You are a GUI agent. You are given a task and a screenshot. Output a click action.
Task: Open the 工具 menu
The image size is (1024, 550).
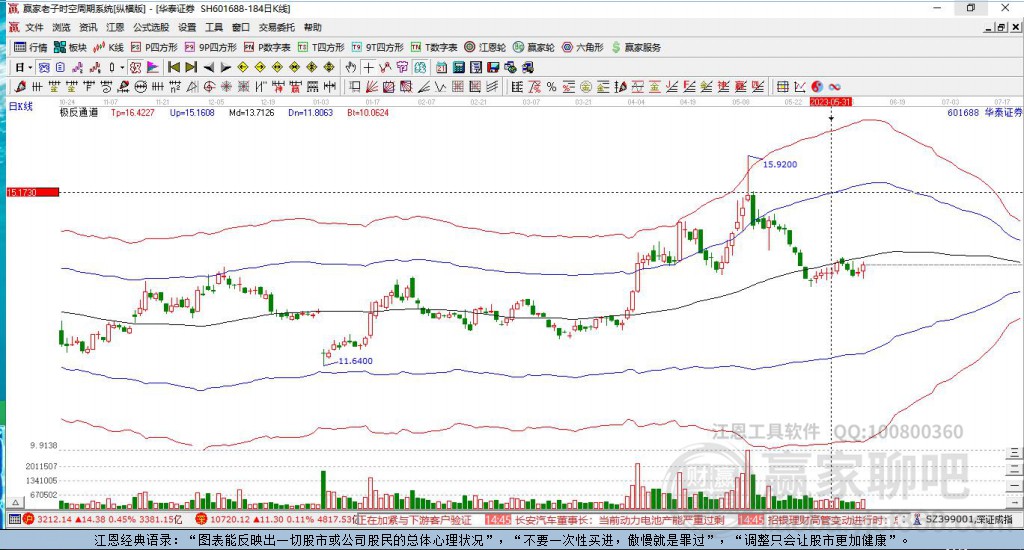(214, 27)
